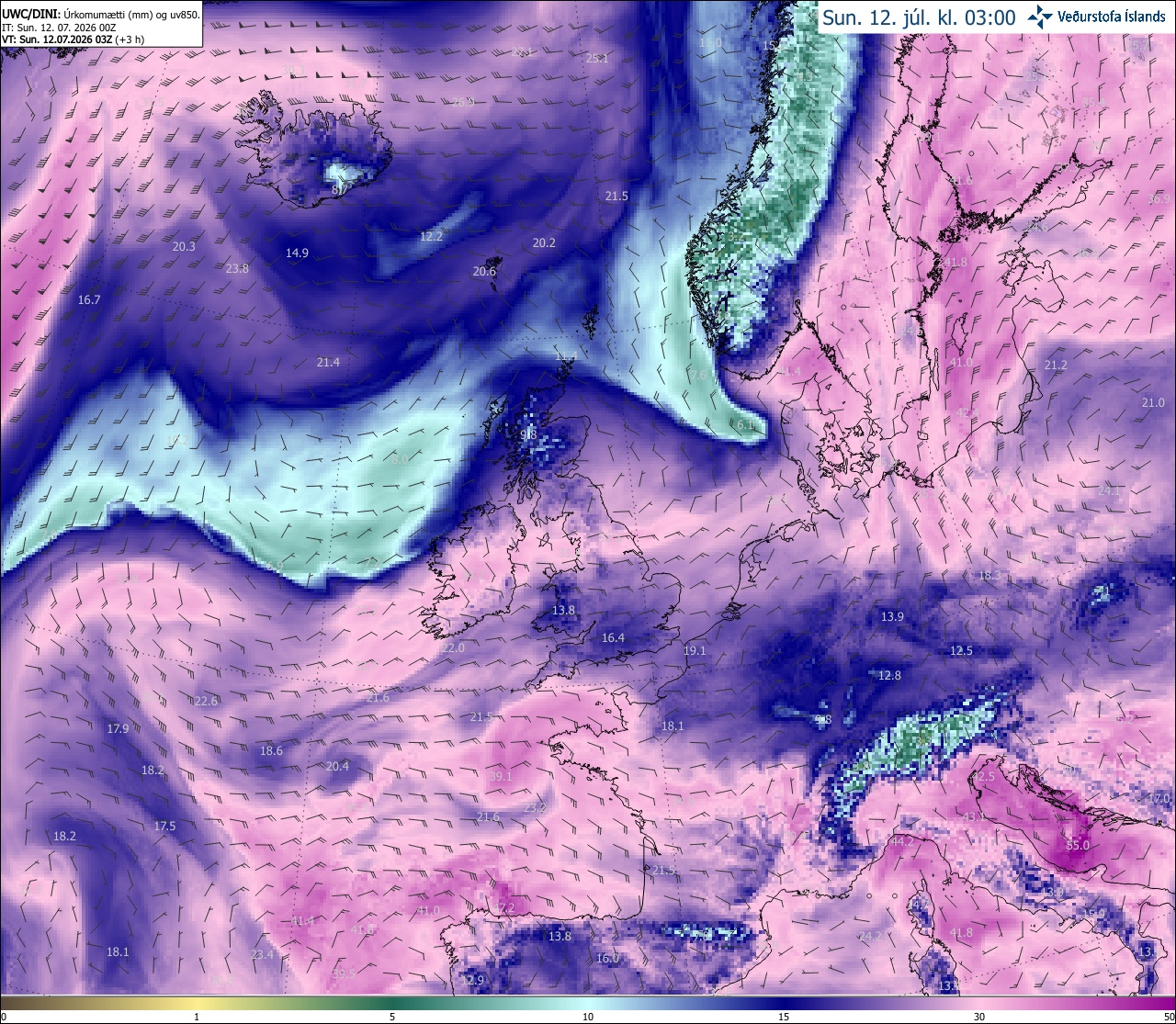Click the 16.4 value over southern England
1176x1024 pixels.
tap(613, 637)
